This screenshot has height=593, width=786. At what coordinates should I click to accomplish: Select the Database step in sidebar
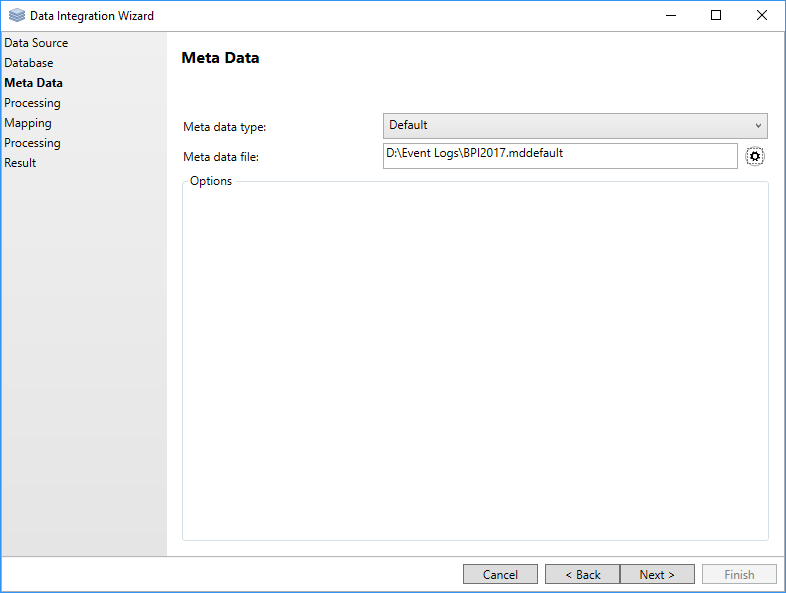click(x=29, y=63)
